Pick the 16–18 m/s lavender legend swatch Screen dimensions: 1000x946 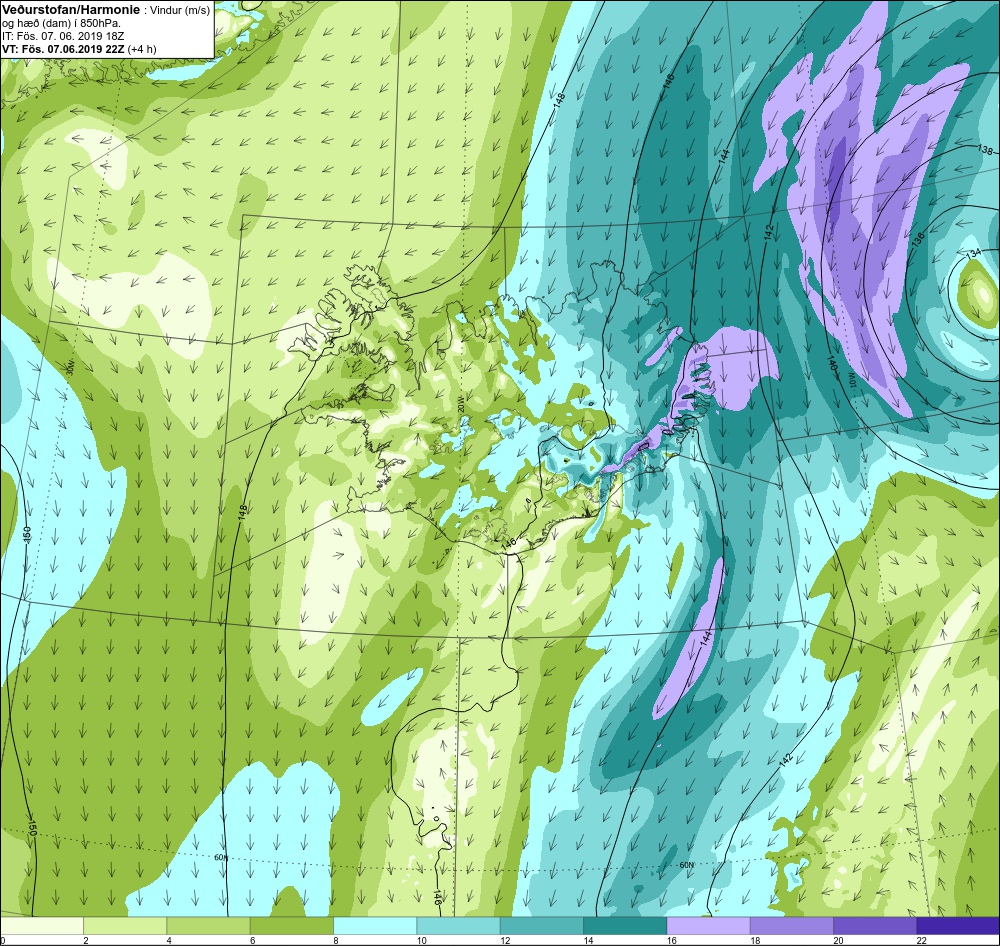click(708, 925)
